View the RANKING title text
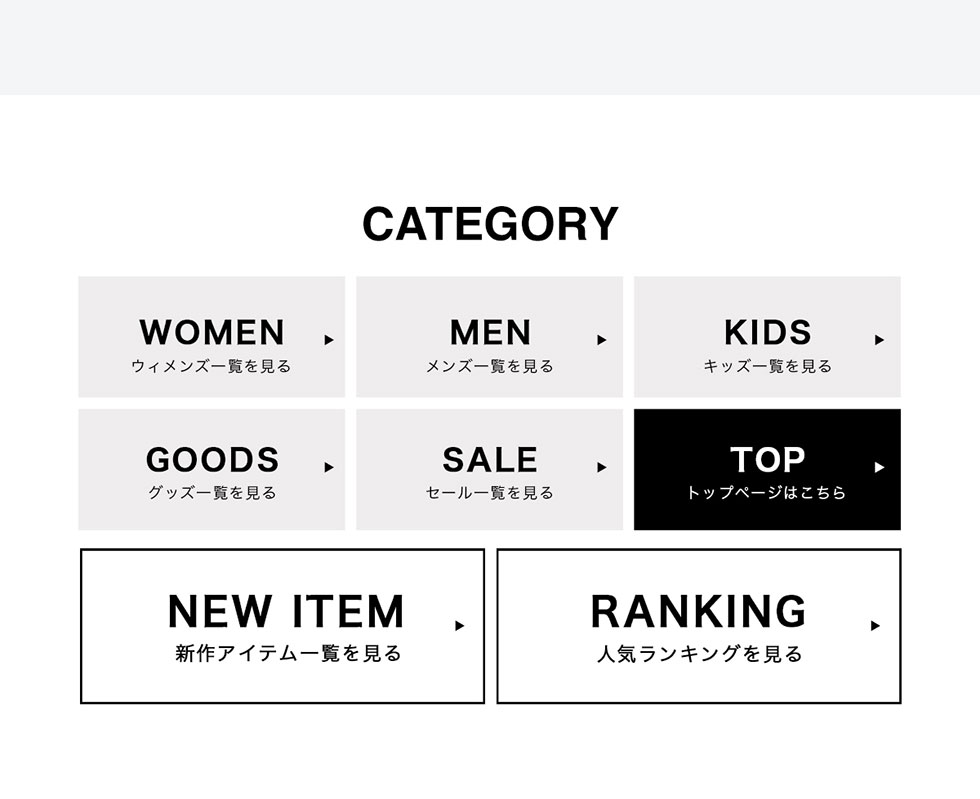 (698, 611)
